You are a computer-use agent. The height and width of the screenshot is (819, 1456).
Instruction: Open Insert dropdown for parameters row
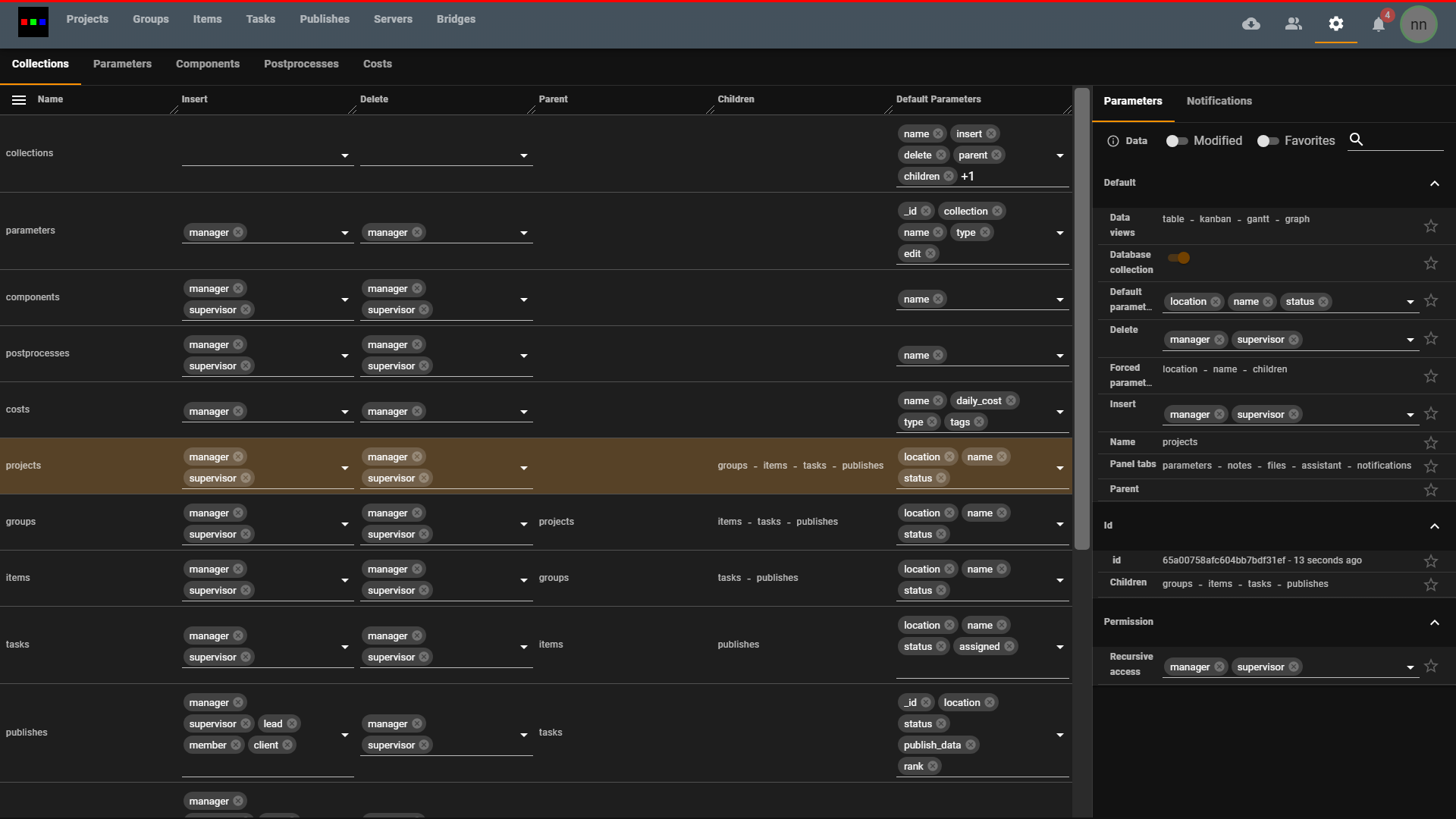(345, 233)
